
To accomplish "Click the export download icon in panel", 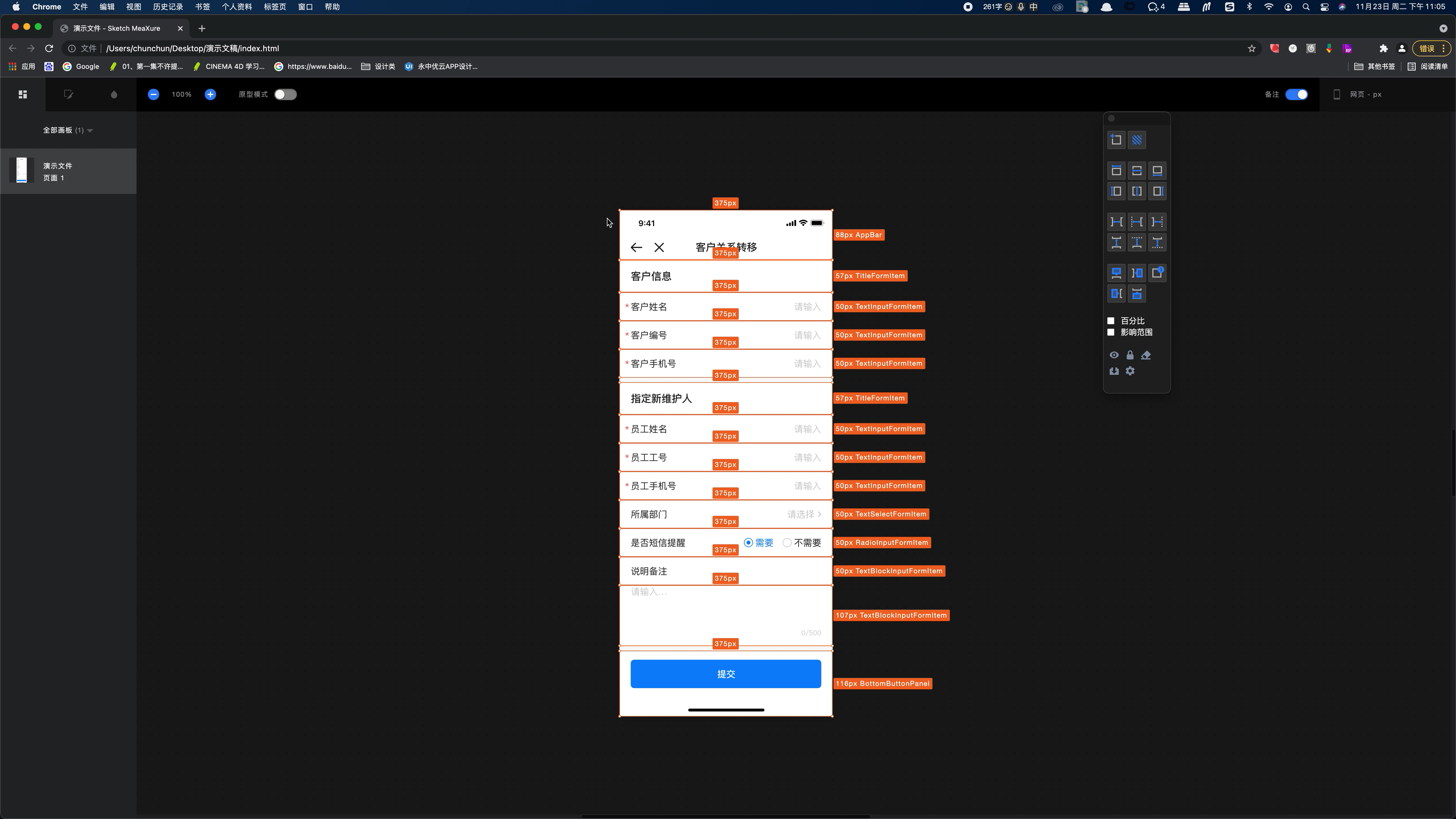I will [x=1114, y=371].
